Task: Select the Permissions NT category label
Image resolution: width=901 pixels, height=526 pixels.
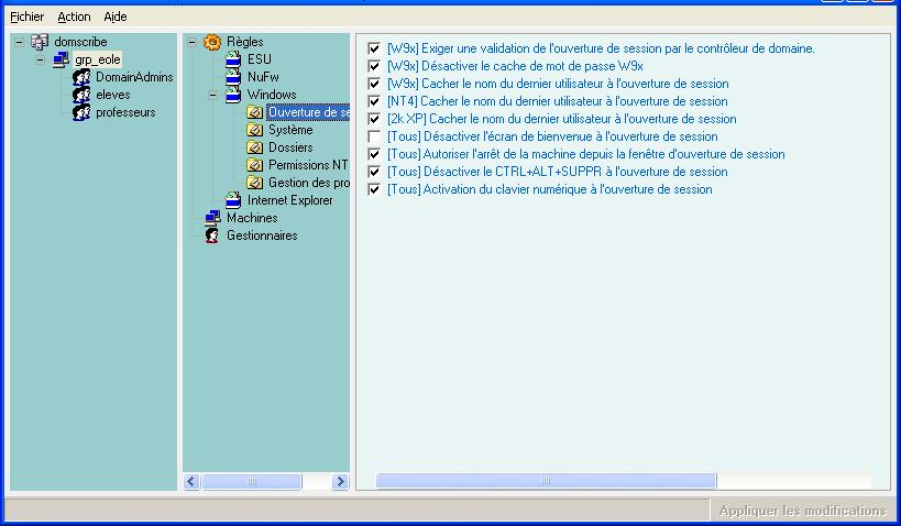Action: coord(309,165)
